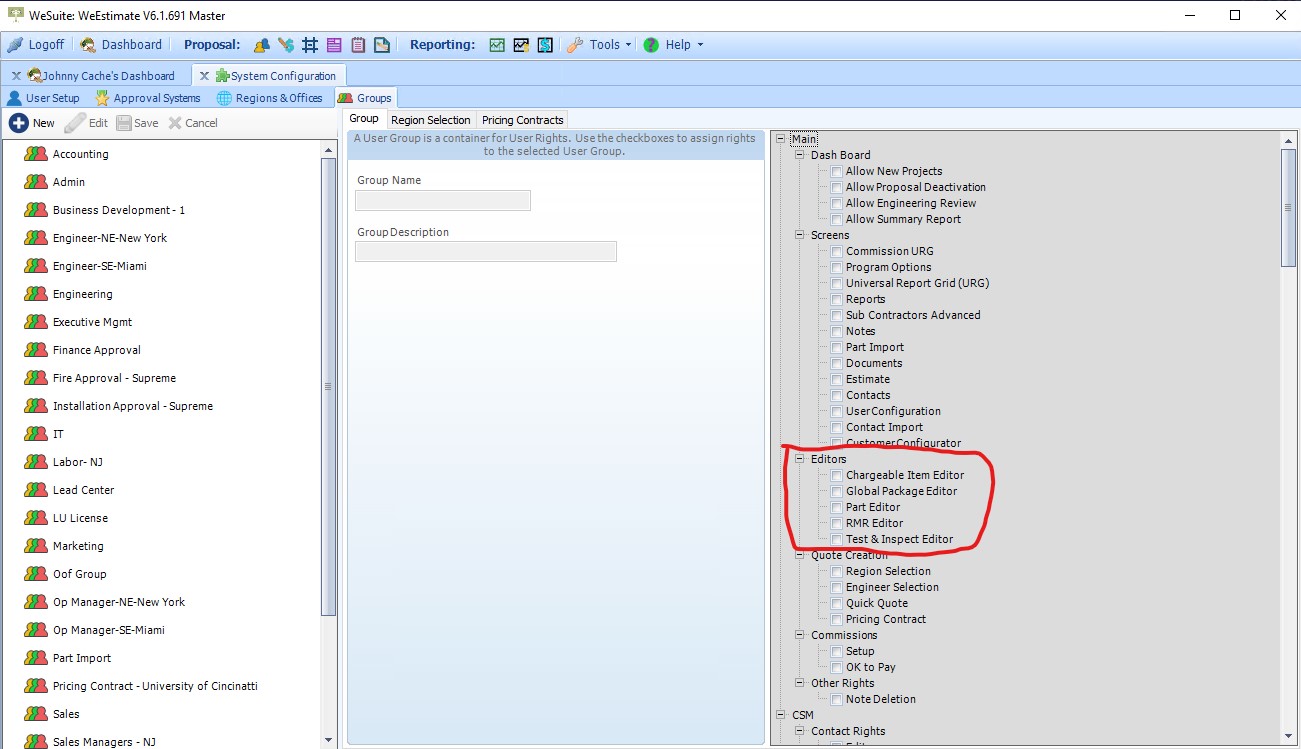1301x749 pixels.
Task: Enable the Chargeable Item Editor checkbox
Action: coord(836,475)
